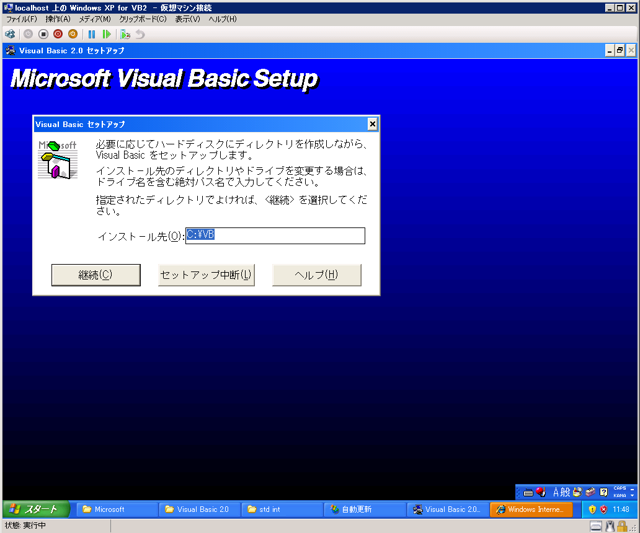Minimize the Visual Basic 2.0 setup window
This screenshot has height=533, width=640.
pyautogui.click(x=610, y=51)
